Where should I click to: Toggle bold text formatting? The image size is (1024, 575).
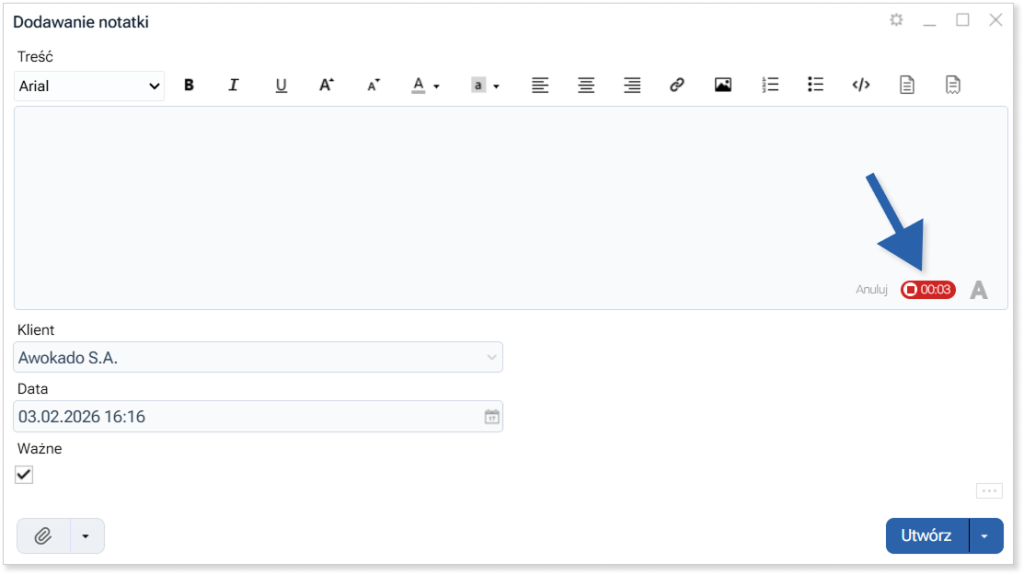[189, 86]
